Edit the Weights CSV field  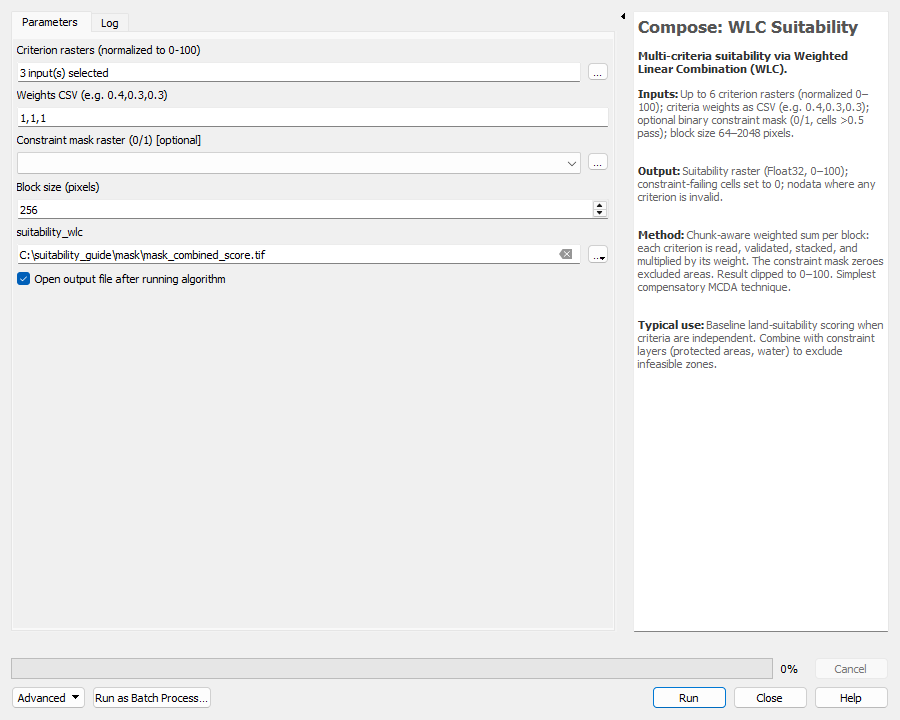312,118
